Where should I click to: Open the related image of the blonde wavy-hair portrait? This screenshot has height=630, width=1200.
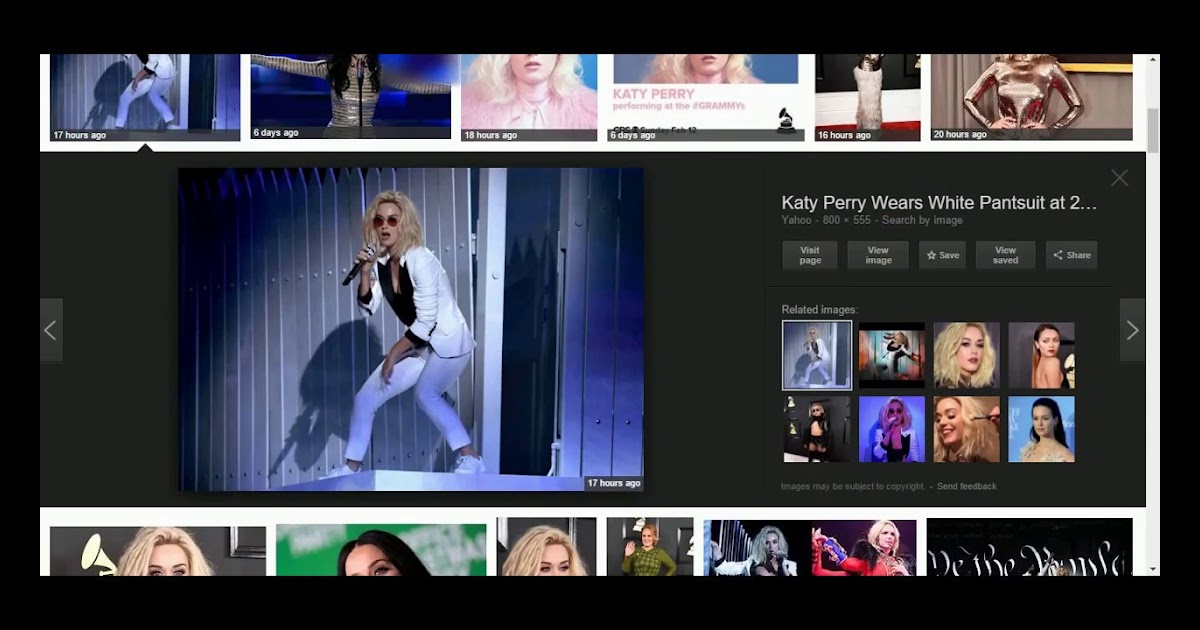(967, 355)
